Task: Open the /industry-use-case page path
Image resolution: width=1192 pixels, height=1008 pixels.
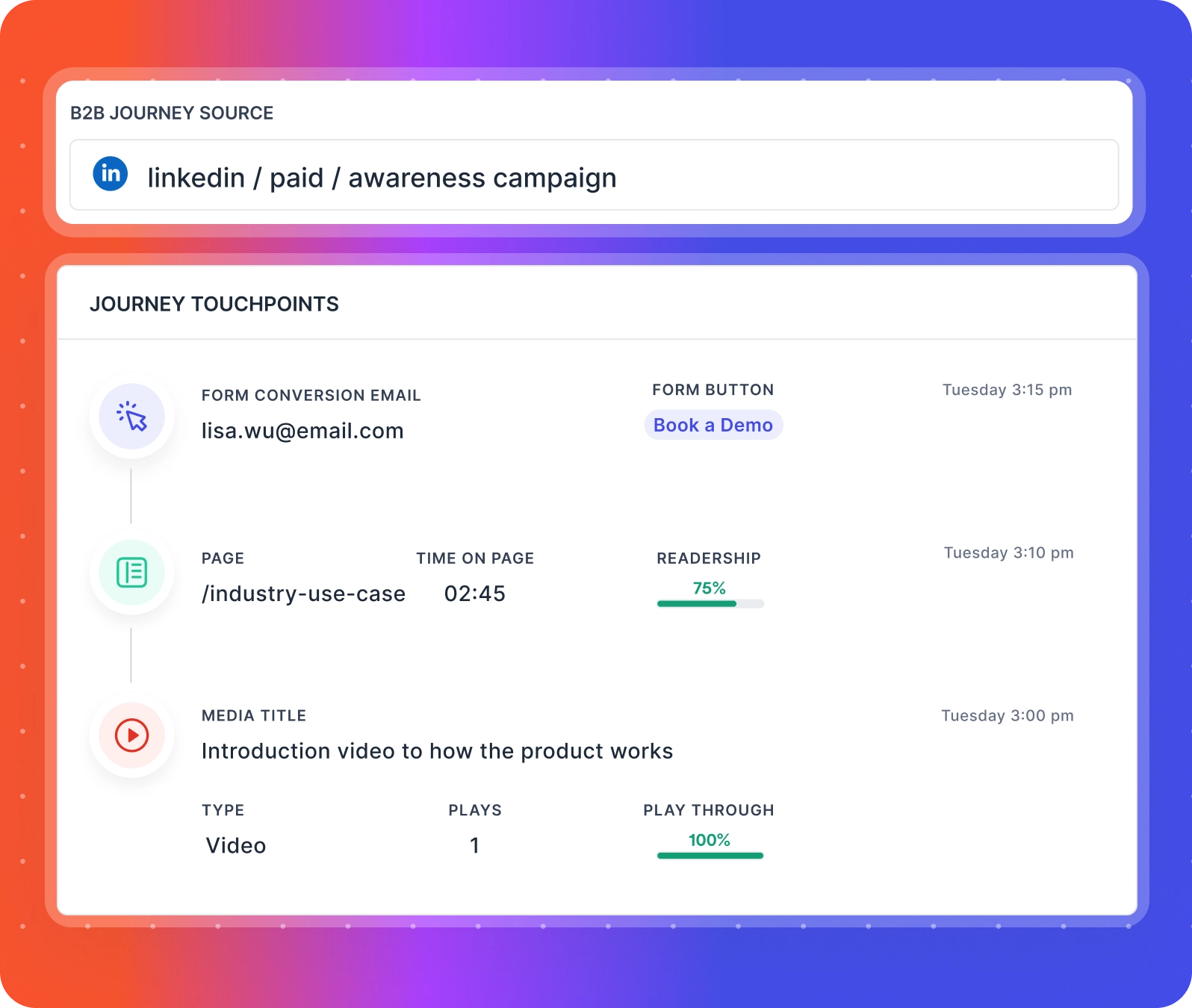Action: (303, 594)
